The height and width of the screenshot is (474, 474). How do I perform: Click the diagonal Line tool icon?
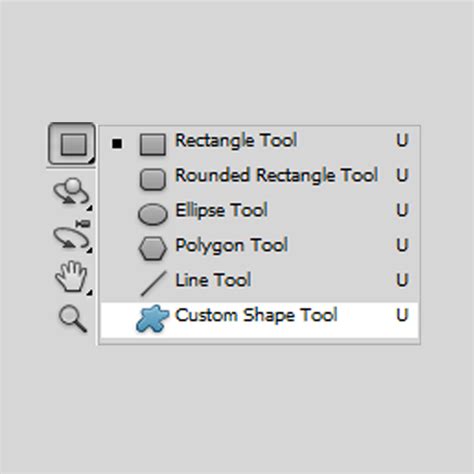click(x=153, y=284)
